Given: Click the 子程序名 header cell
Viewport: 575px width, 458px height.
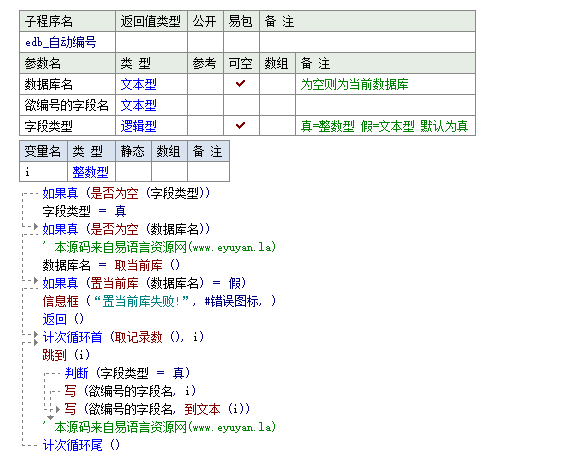Looking at the screenshot, I should 67,21.
